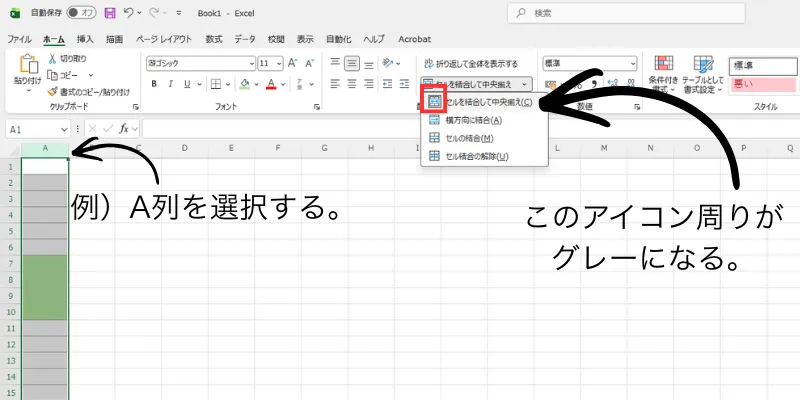Open the Font (フォント) dialog launcher
The height and width of the screenshot is (400, 800).
(x=317, y=107)
